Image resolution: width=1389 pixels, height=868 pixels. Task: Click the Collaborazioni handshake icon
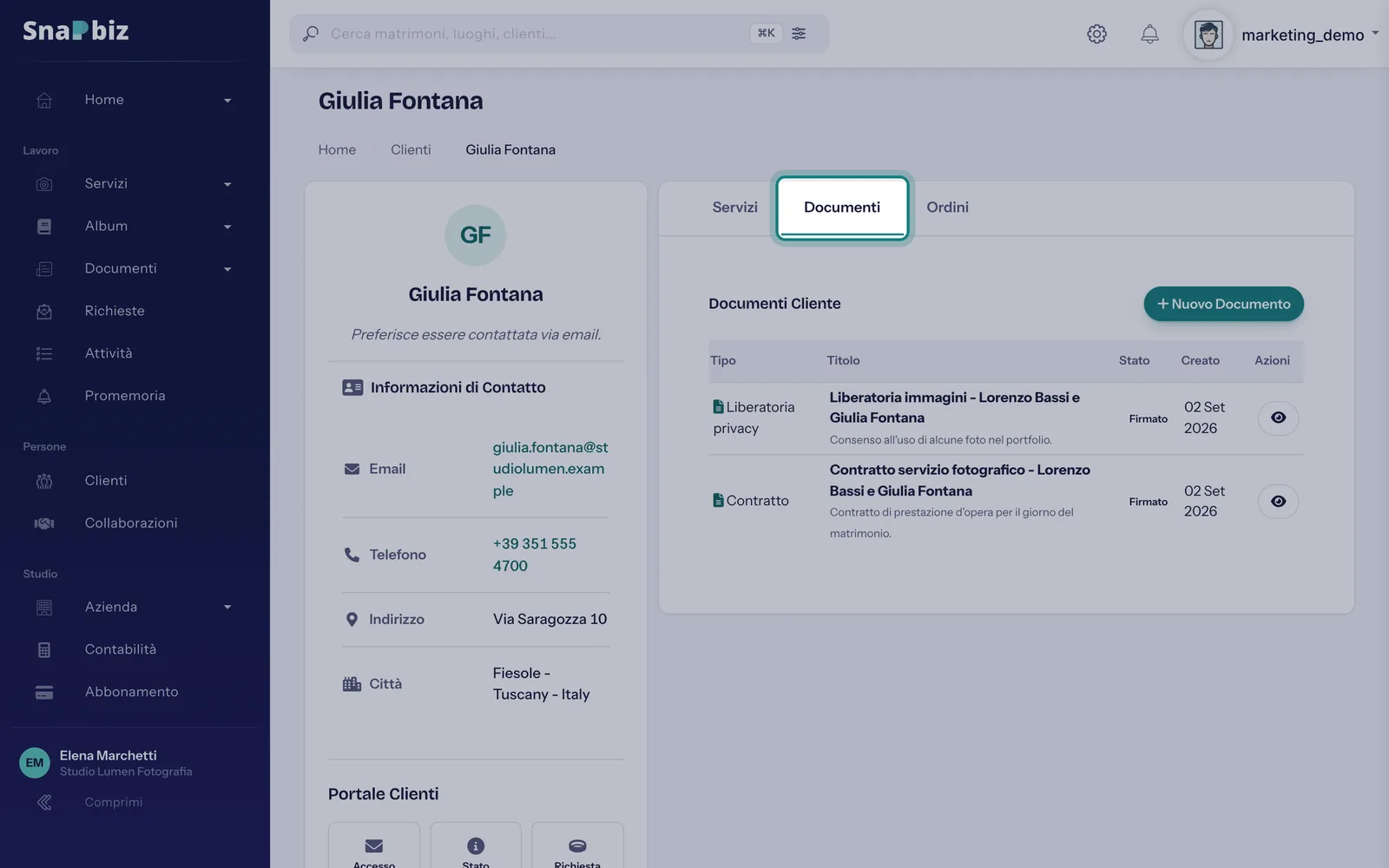tap(44, 523)
